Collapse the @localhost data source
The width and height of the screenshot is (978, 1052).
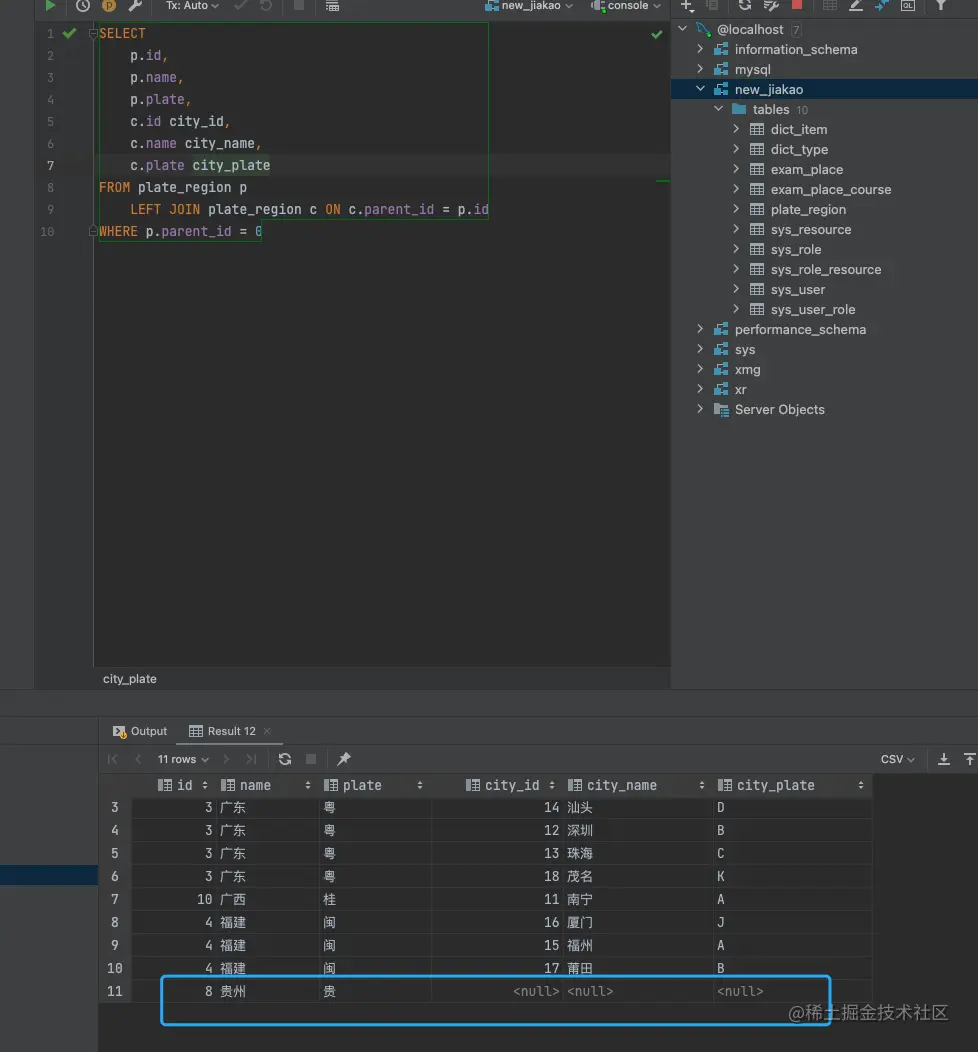[x=683, y=29]
